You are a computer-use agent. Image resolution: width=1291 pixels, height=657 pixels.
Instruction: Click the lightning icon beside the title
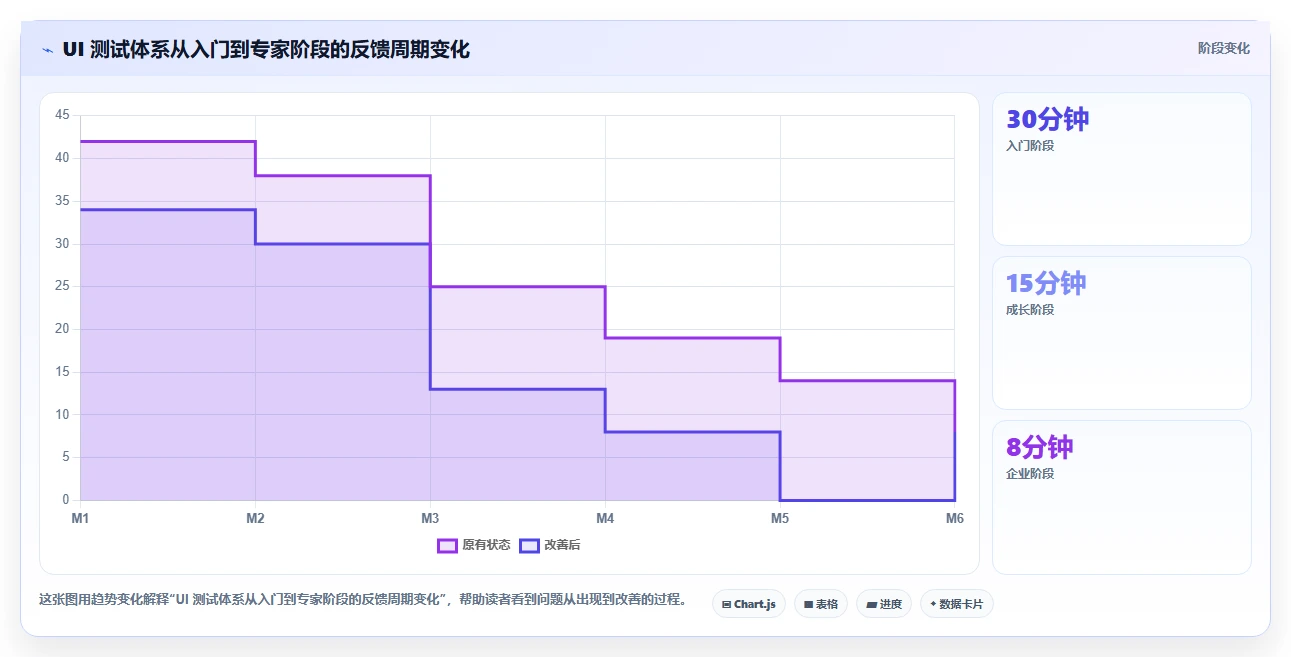coord(47,50)
